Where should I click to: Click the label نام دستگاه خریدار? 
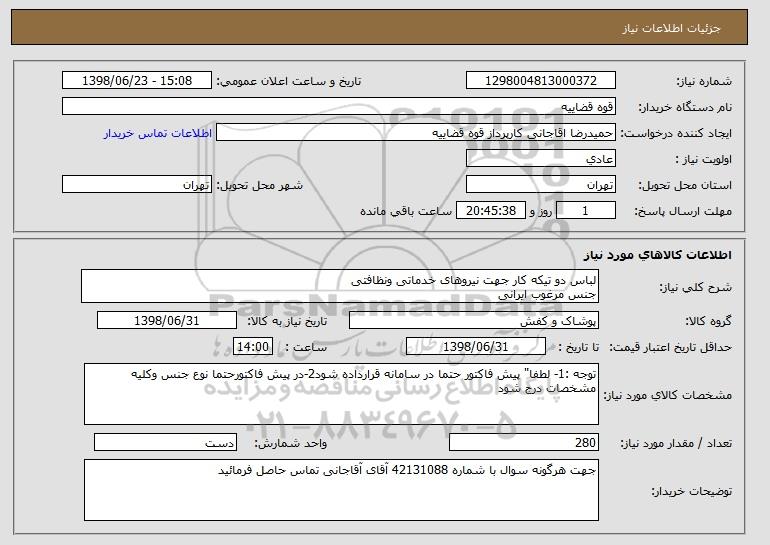tap(685, 108)
